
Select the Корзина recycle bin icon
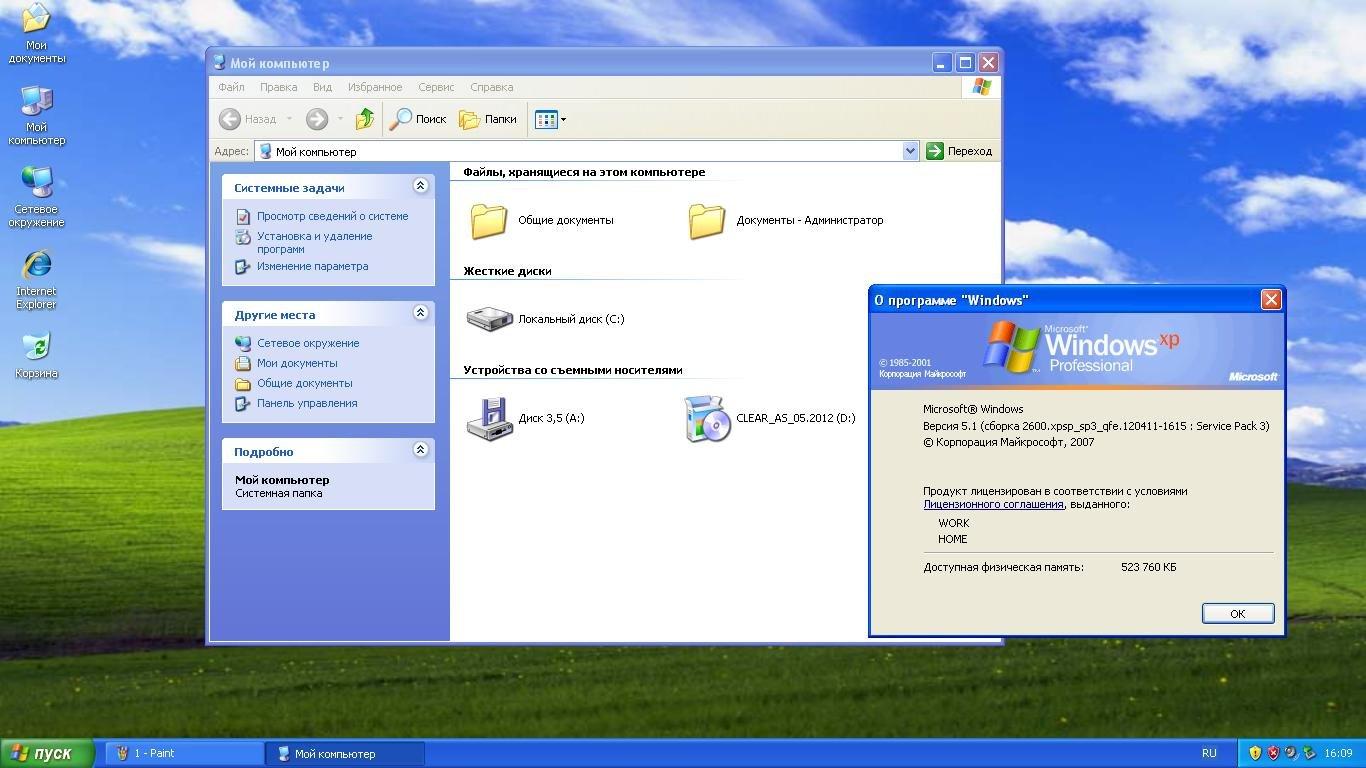click(37, 347)
